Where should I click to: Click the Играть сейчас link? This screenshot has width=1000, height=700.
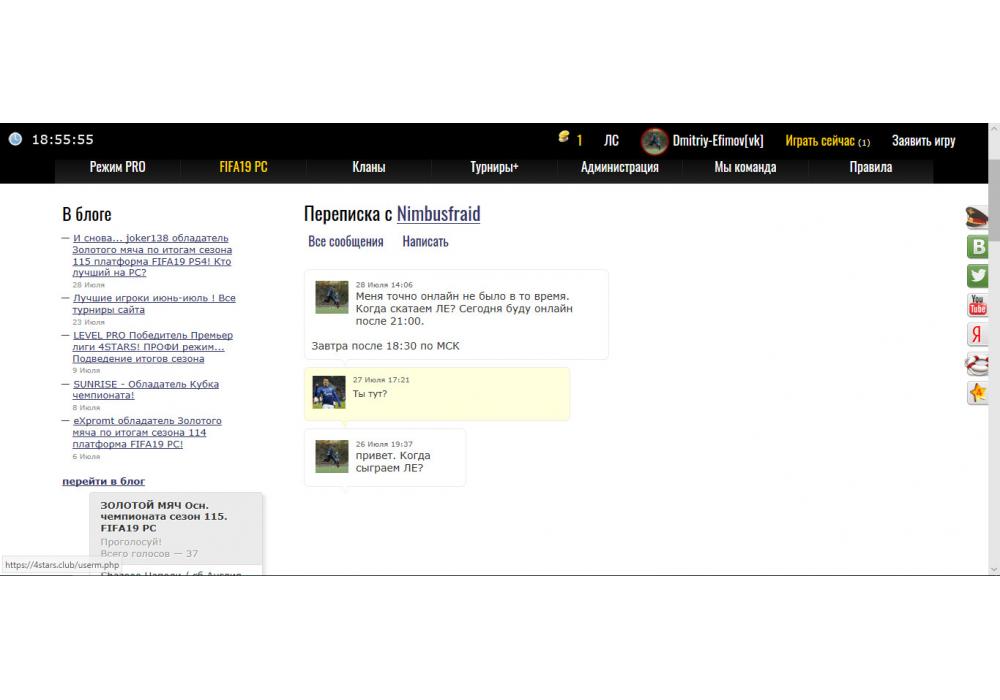click(x=819, y=141)
